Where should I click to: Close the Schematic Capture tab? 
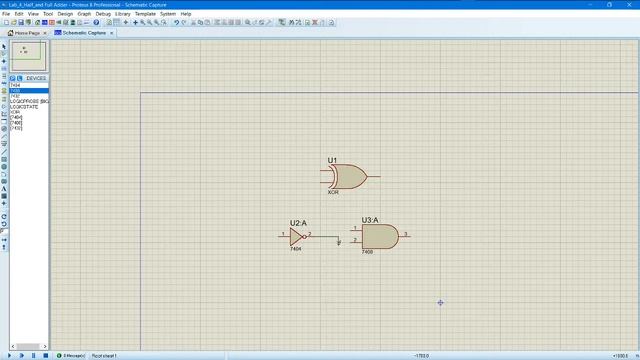click(111, 33)
